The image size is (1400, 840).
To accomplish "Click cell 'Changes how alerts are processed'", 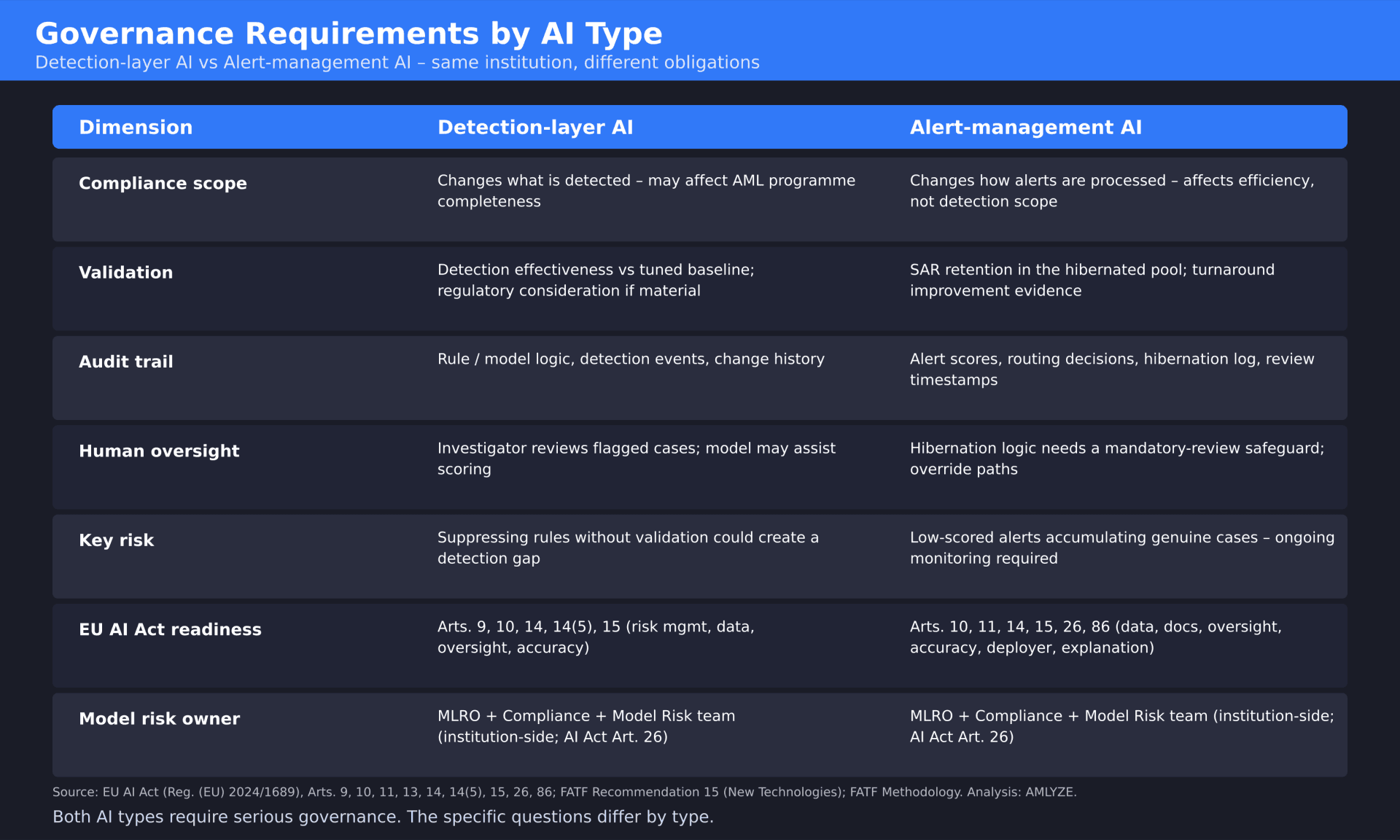I will [x=1112, y=191].
